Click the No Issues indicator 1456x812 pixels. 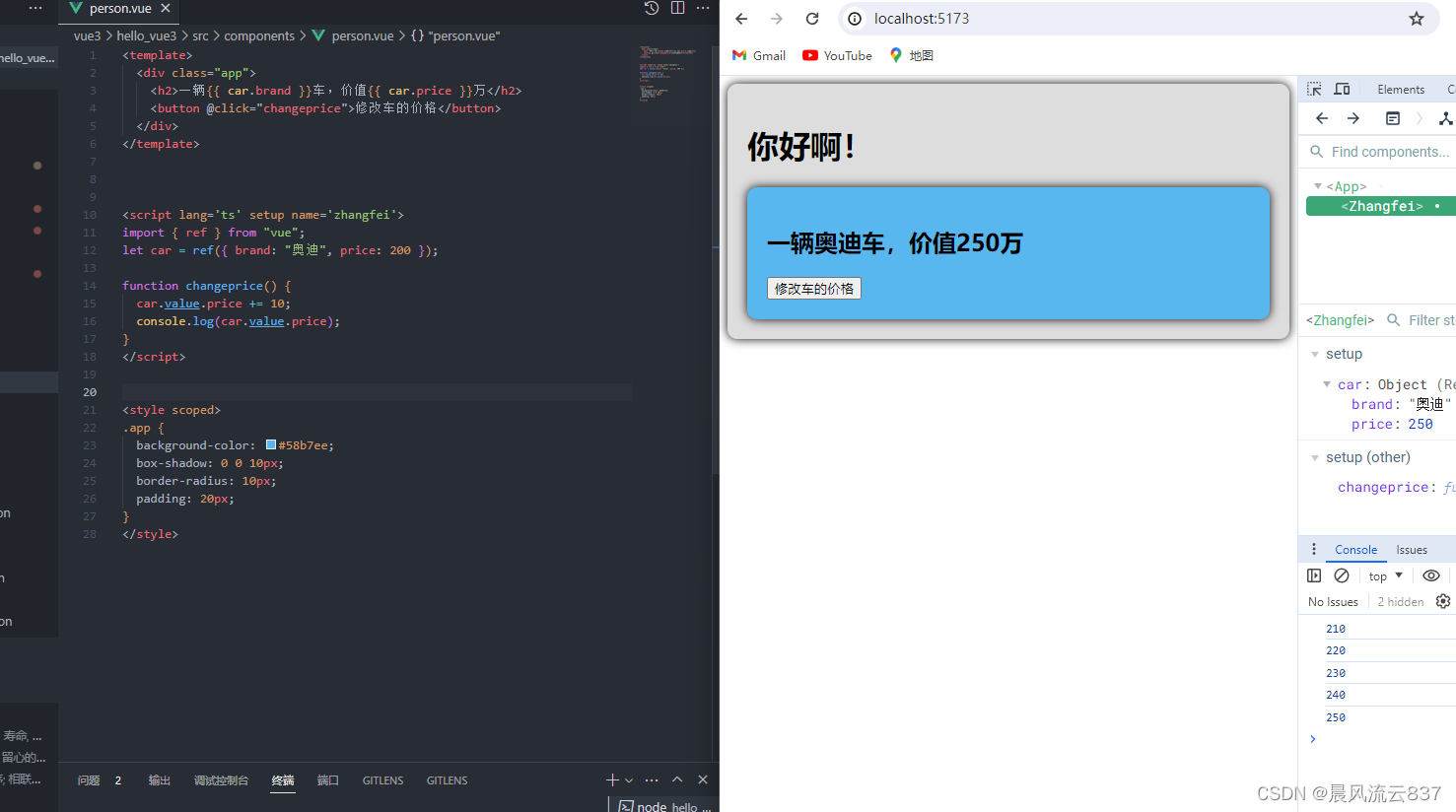point(1333,602)
